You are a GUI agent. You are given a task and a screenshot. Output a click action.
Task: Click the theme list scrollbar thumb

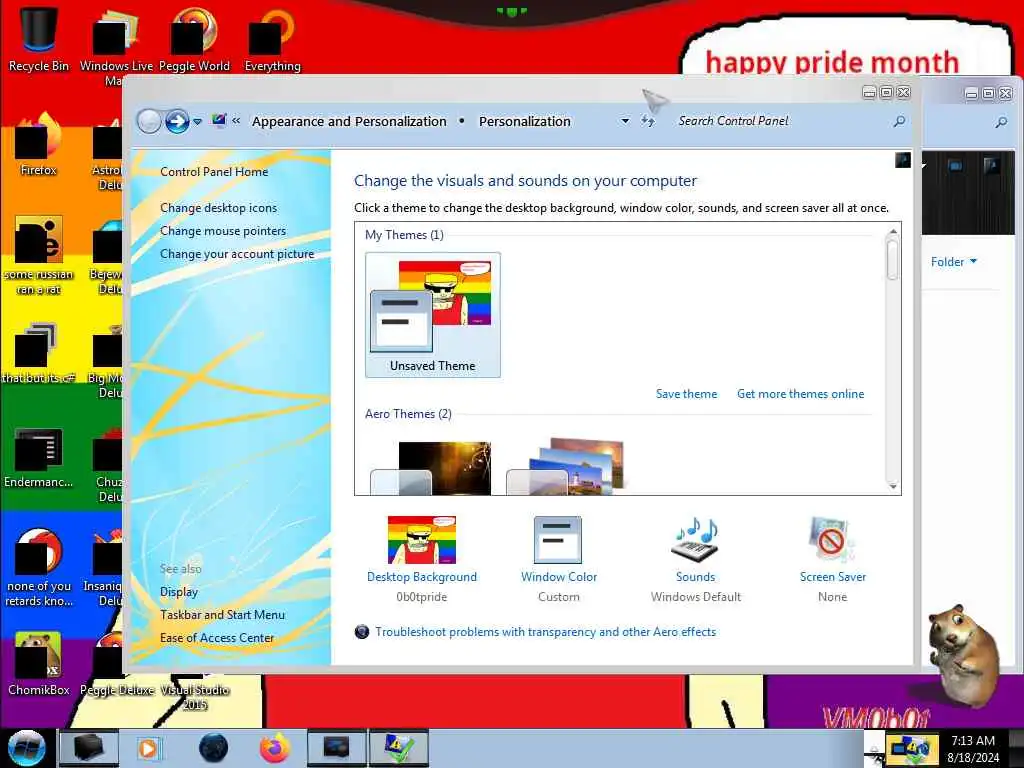[x=893, y=260]
